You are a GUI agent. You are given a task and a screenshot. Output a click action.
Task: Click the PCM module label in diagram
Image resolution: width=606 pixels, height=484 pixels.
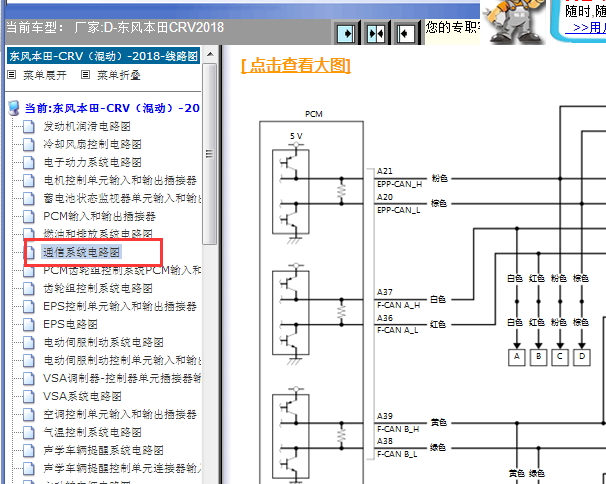(313, 114)
